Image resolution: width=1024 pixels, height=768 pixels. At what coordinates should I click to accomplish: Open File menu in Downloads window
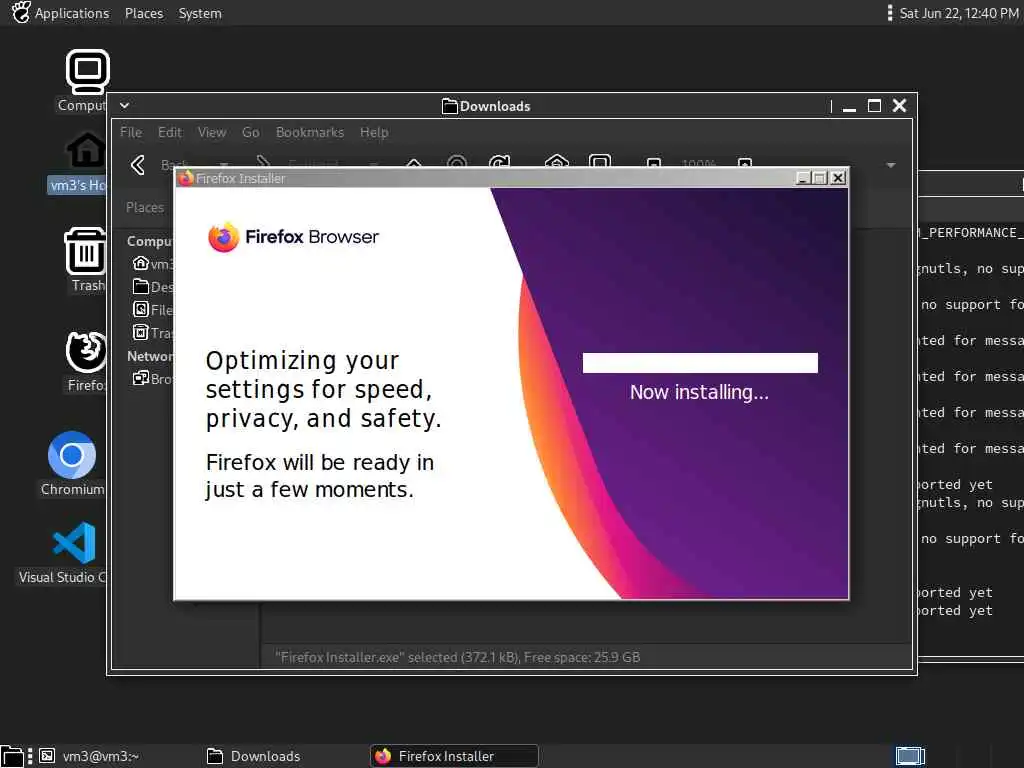tap(131, 132)
